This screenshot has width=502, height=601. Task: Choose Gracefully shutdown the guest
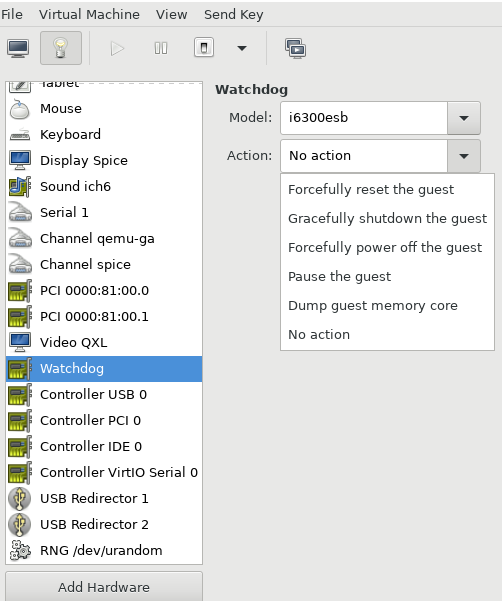(387, 218)
